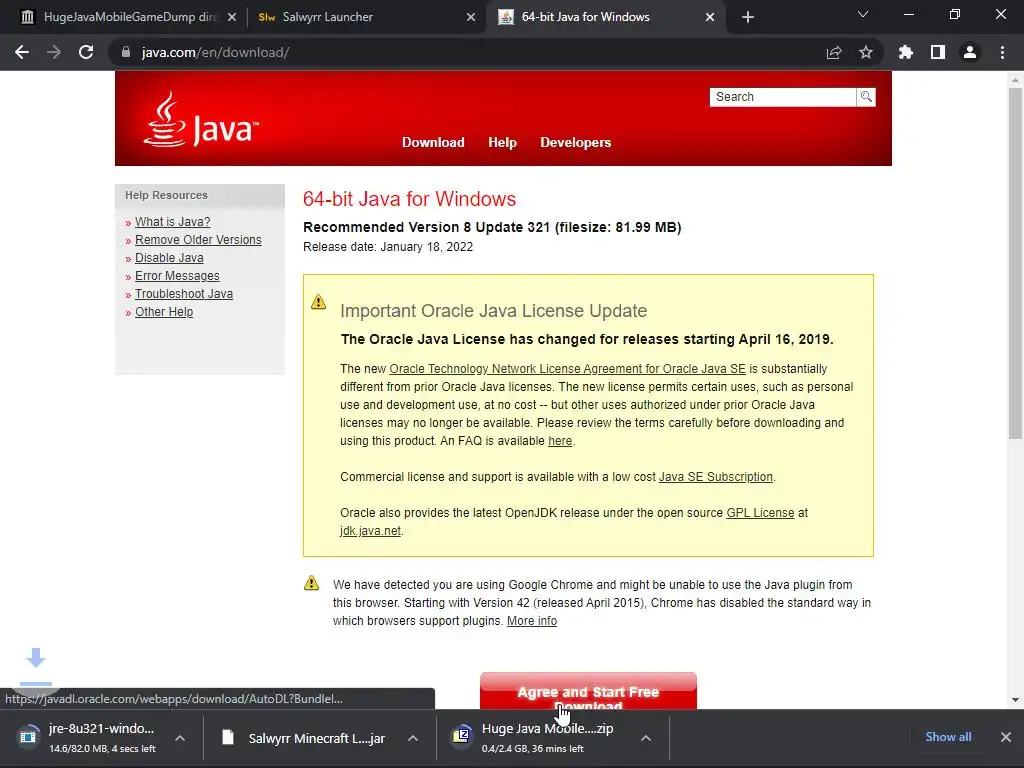Open the Chrome profile avatar menu
This screenshot has height=768, width=1024.
[x=970, y=52]
